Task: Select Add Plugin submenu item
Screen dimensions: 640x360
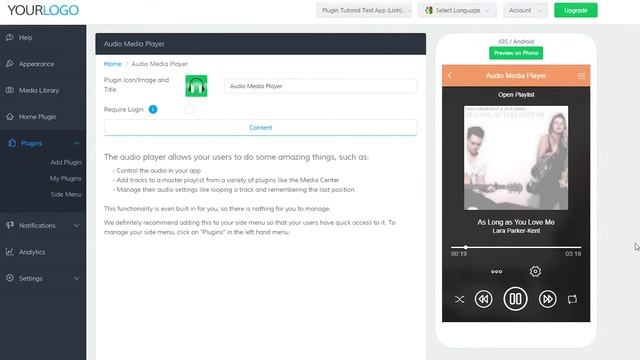Action: coord(66,162)
